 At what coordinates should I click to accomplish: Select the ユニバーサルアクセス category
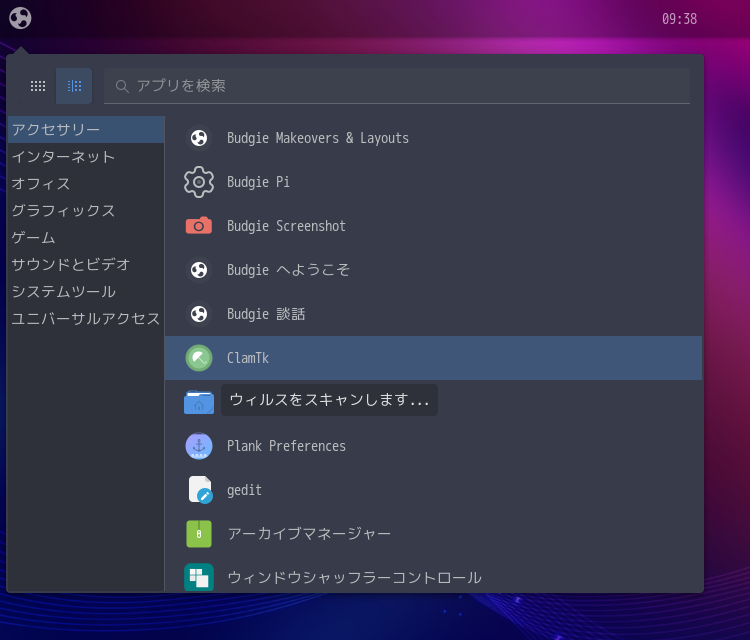(x=86, y=319)
